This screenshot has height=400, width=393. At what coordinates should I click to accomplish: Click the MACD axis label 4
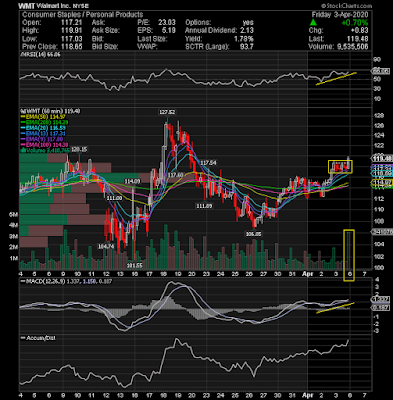(376, 279)
